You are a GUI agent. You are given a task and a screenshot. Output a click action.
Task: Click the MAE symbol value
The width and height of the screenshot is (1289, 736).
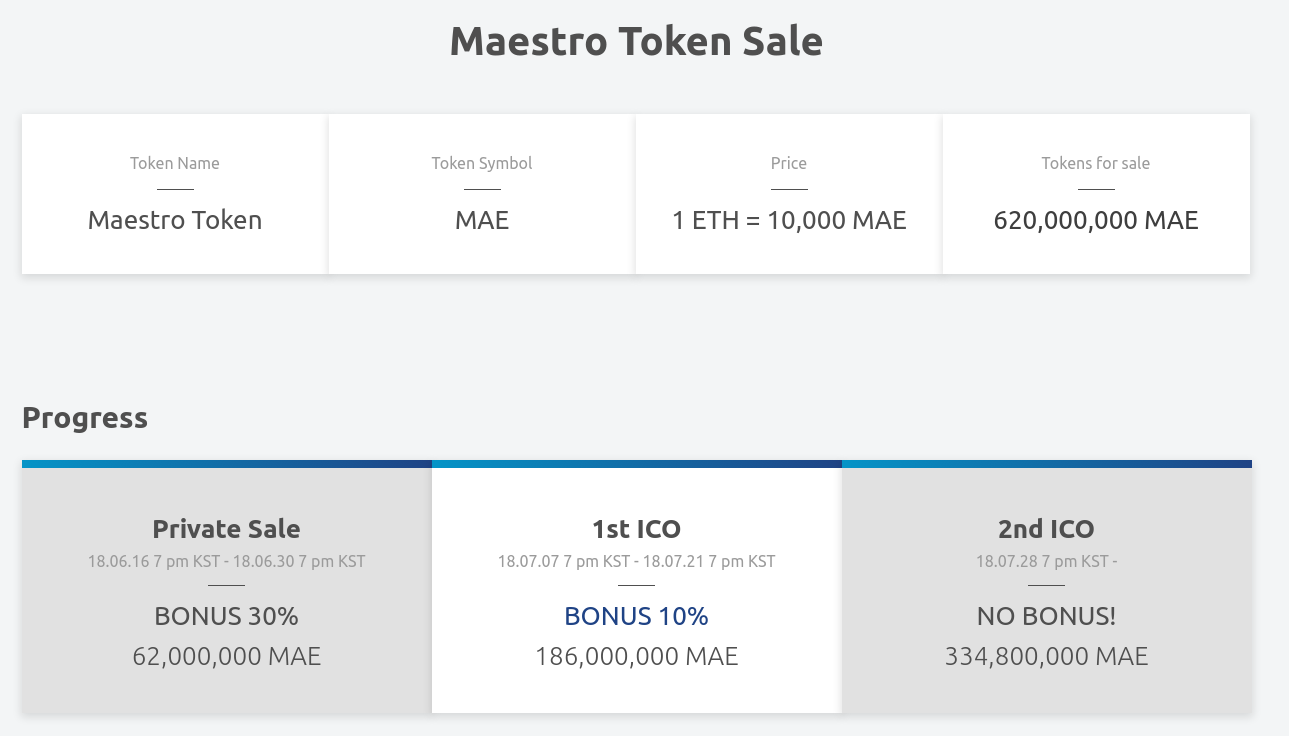tap(482, 220)
